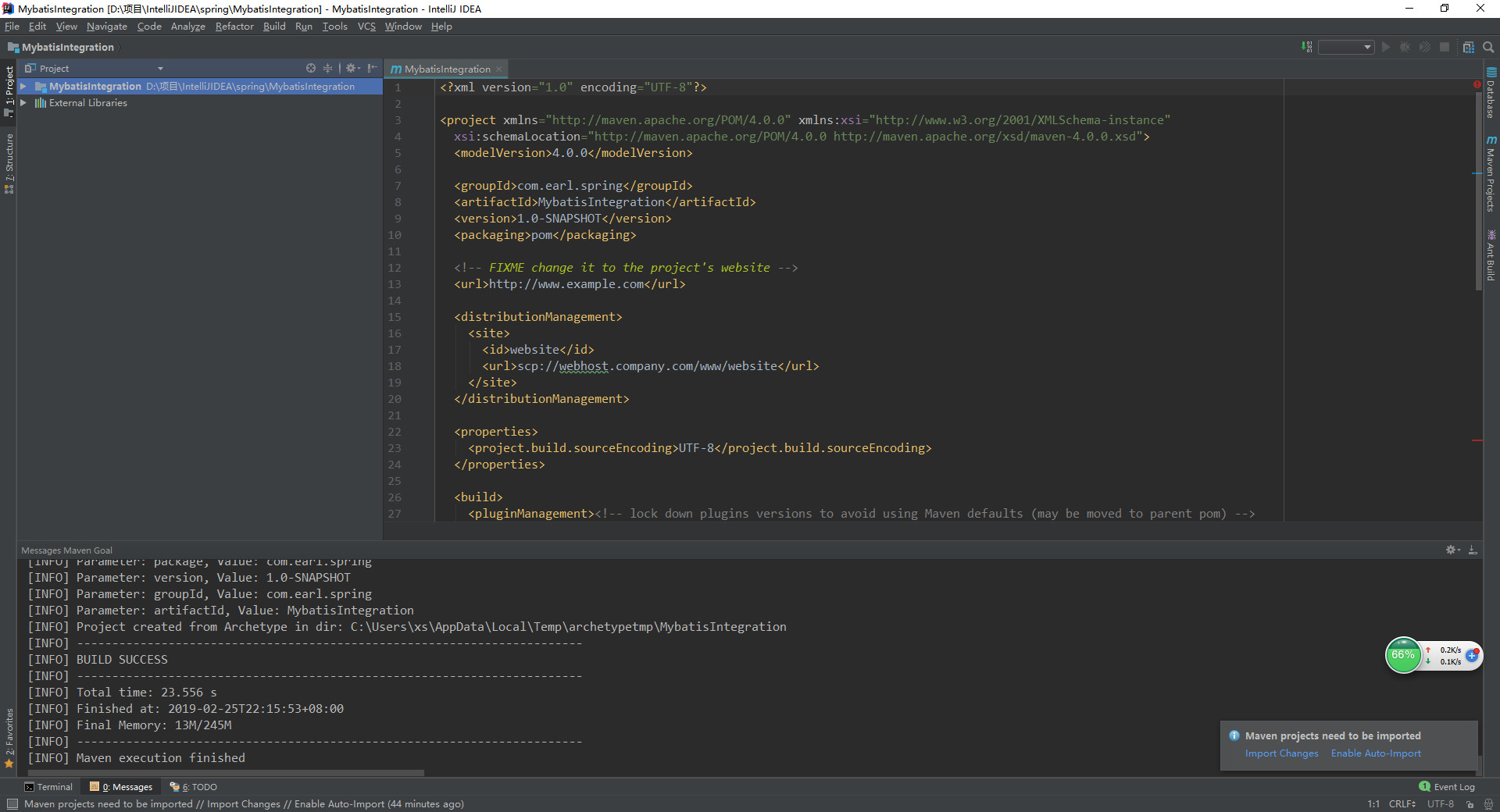This screenshot has height=812, width=1500.
Task: Click the Search Everywhere magnifier icon
Action: coord(1488,47)
